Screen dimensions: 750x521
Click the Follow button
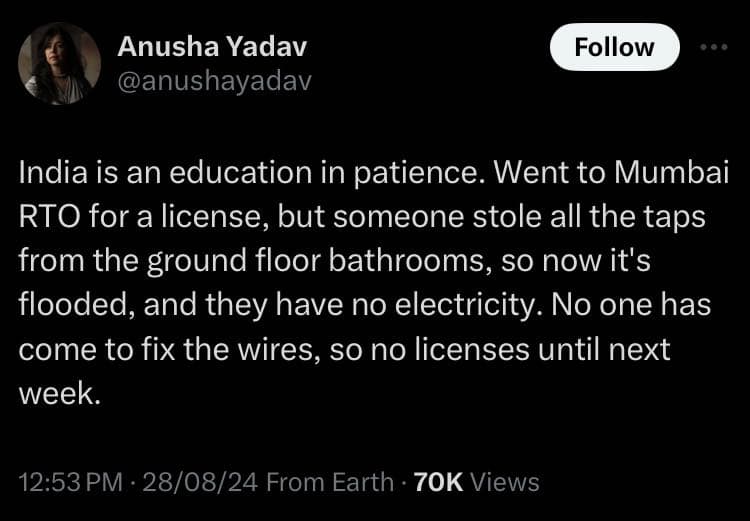click(x=614, y=47)
